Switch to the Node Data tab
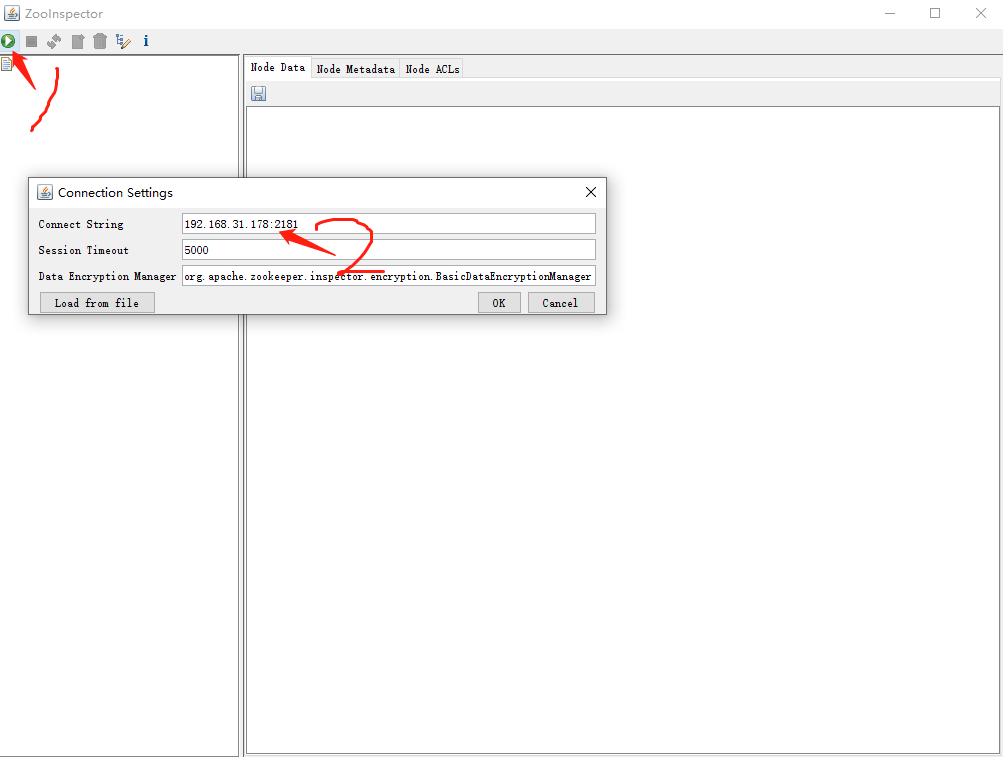Image resolution: width=1003 pixels, height=757 pixels. pos(278,67)
